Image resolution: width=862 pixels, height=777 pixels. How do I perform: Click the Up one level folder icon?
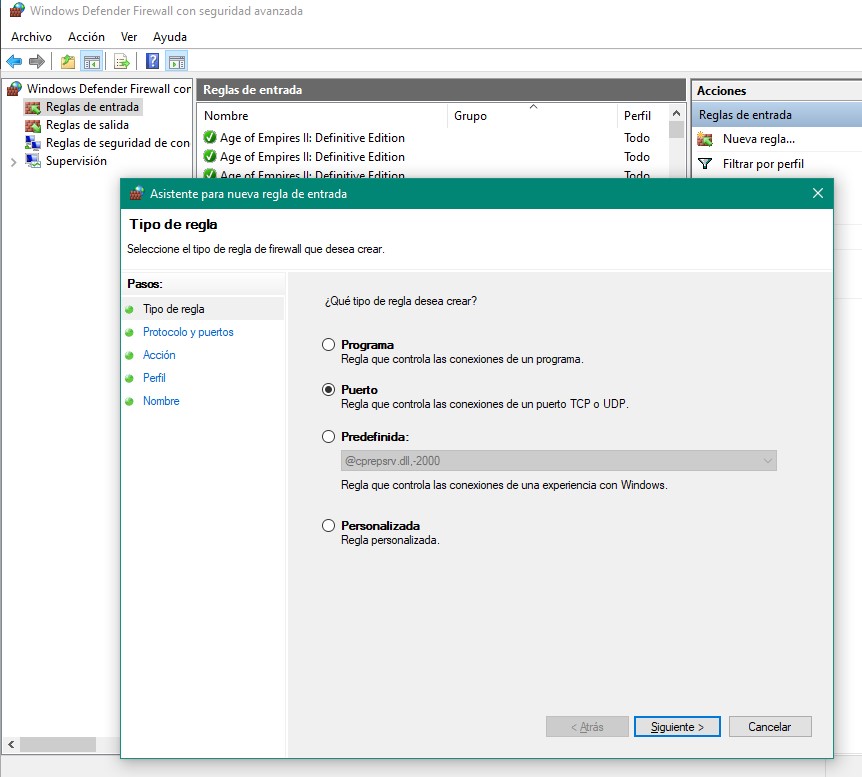tap(67, 61)
